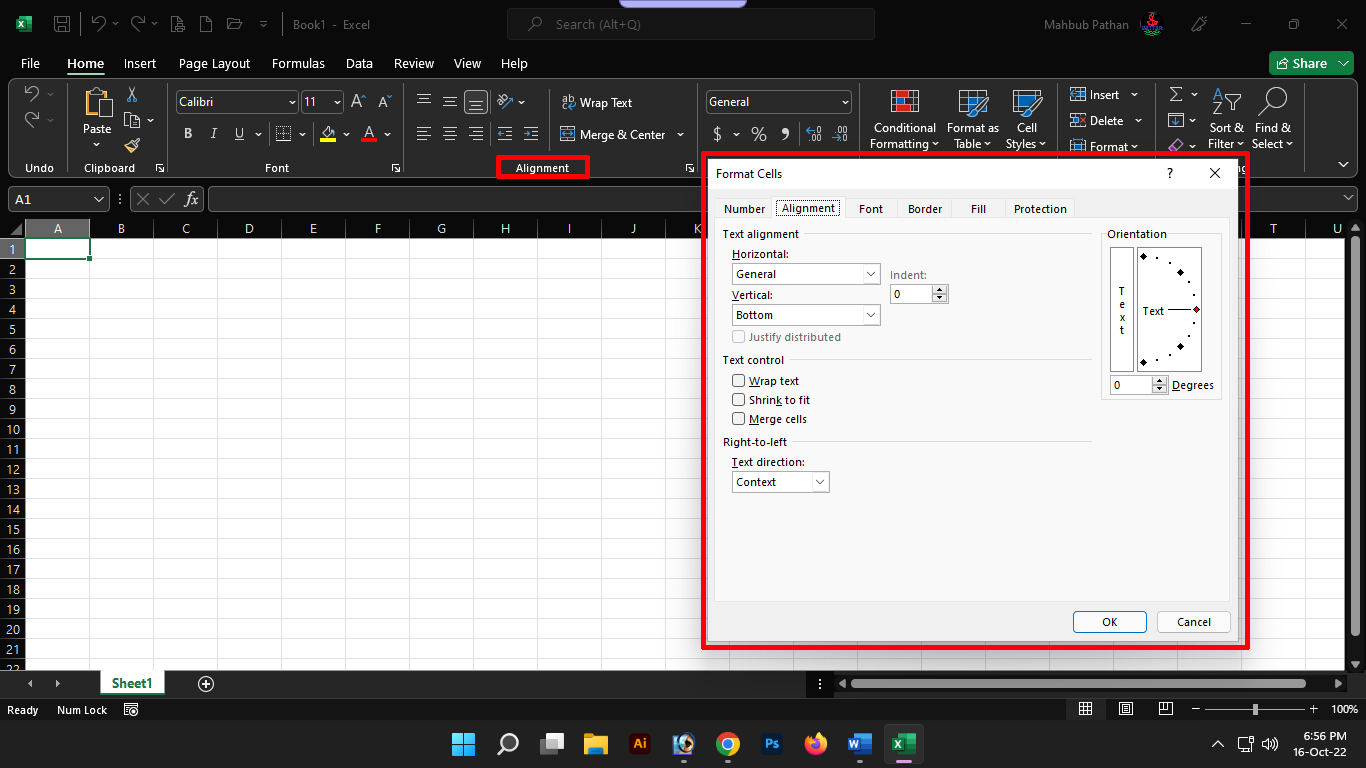This screenshot has height=768, width=1366.
Task: Check the Shrink to fit option
Action: 739,400
